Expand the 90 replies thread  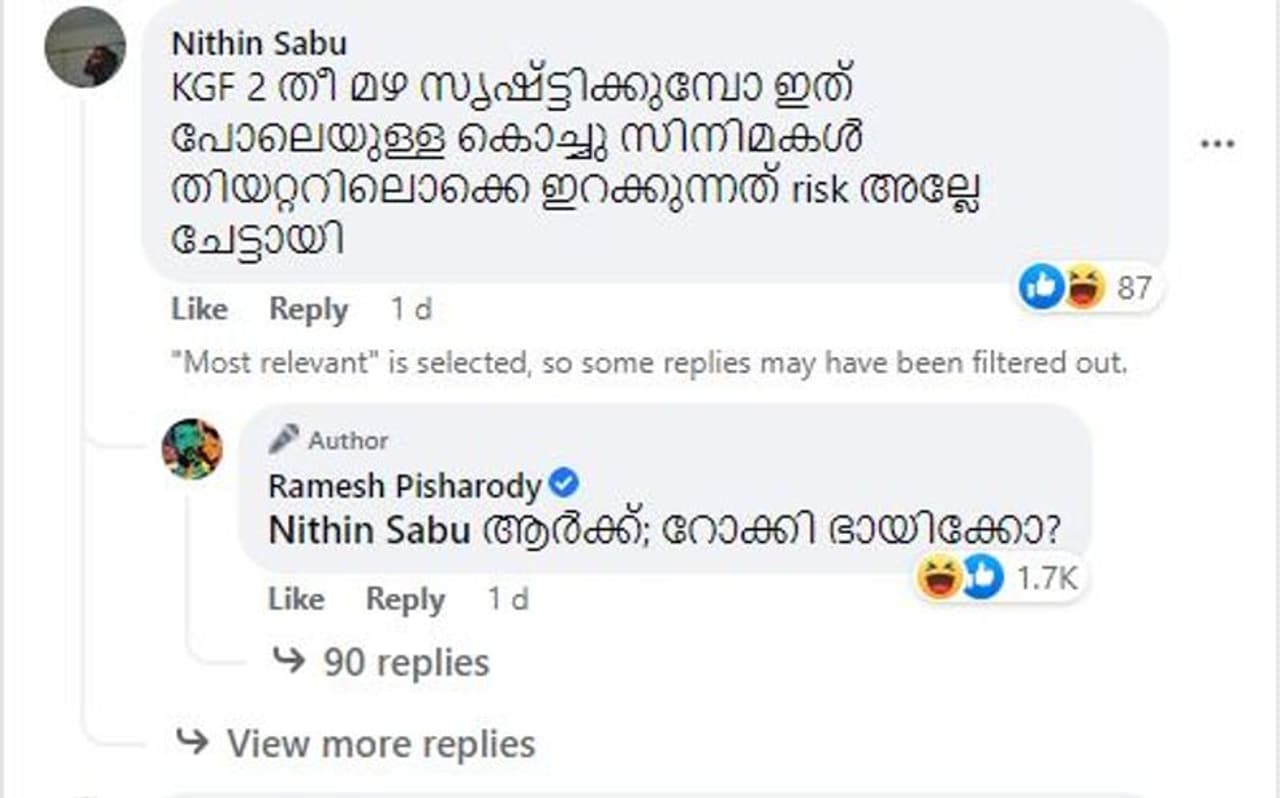[x=406, y=662]
